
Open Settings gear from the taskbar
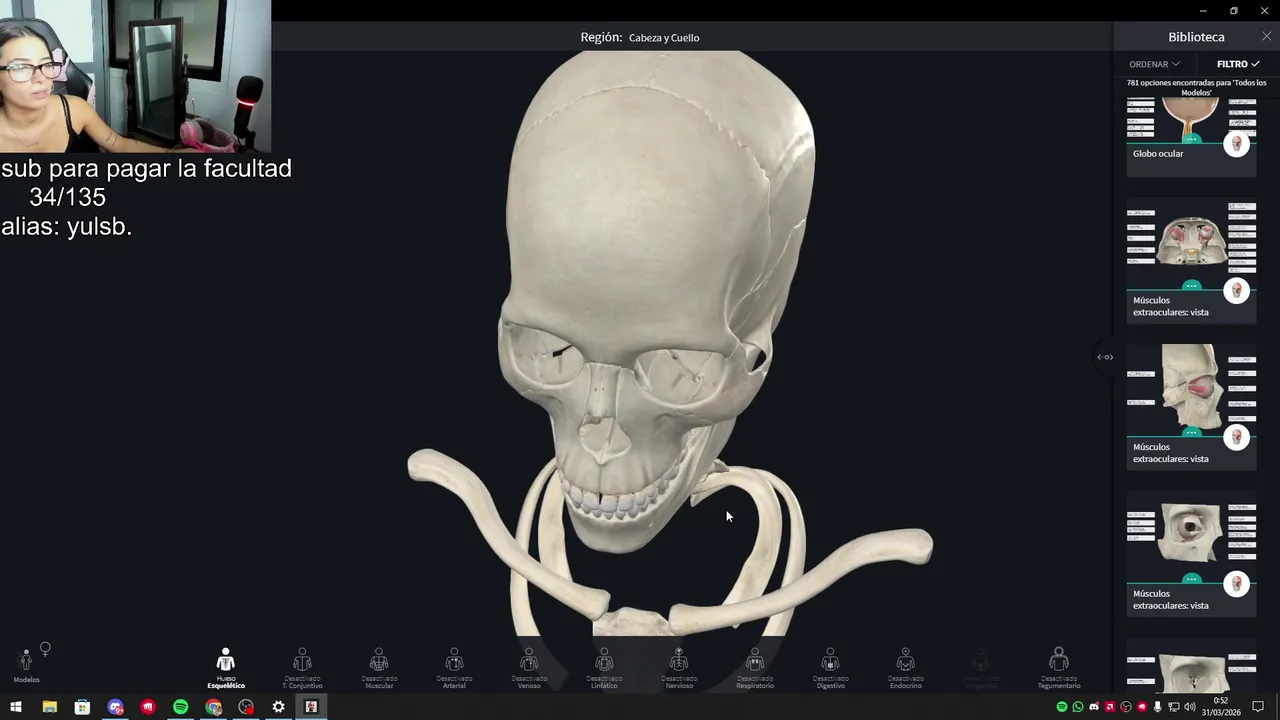click(278, 707)
